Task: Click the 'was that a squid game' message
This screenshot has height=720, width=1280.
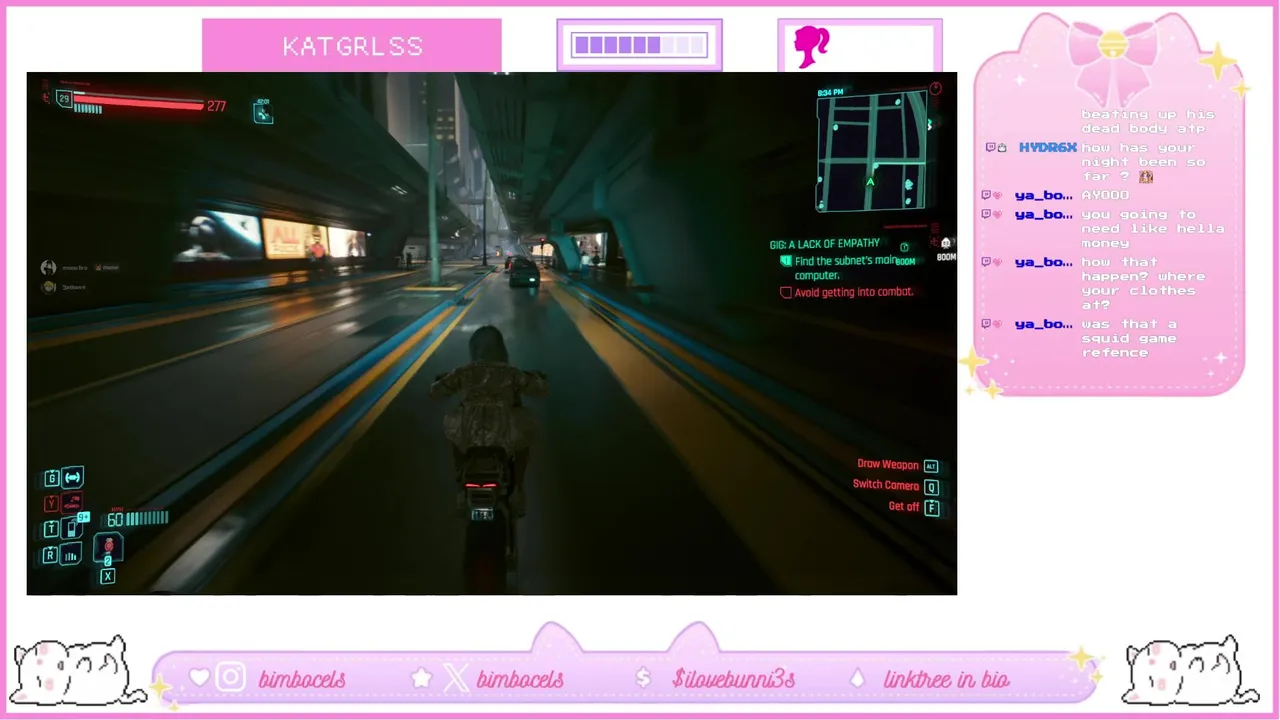Action: 1129,338
